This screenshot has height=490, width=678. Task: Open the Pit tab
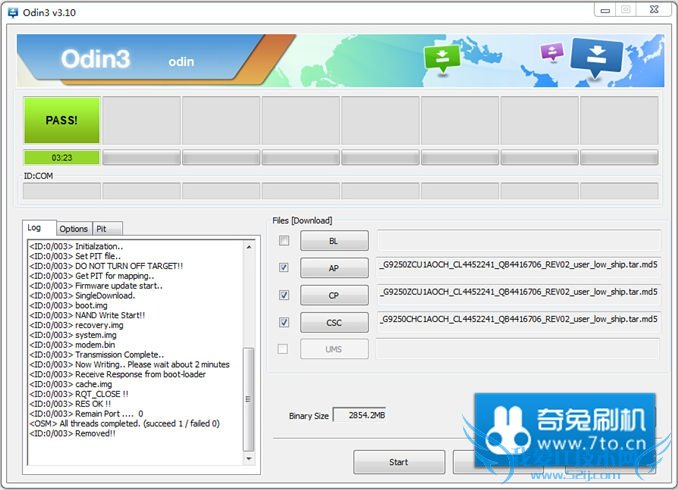[107, 229]
